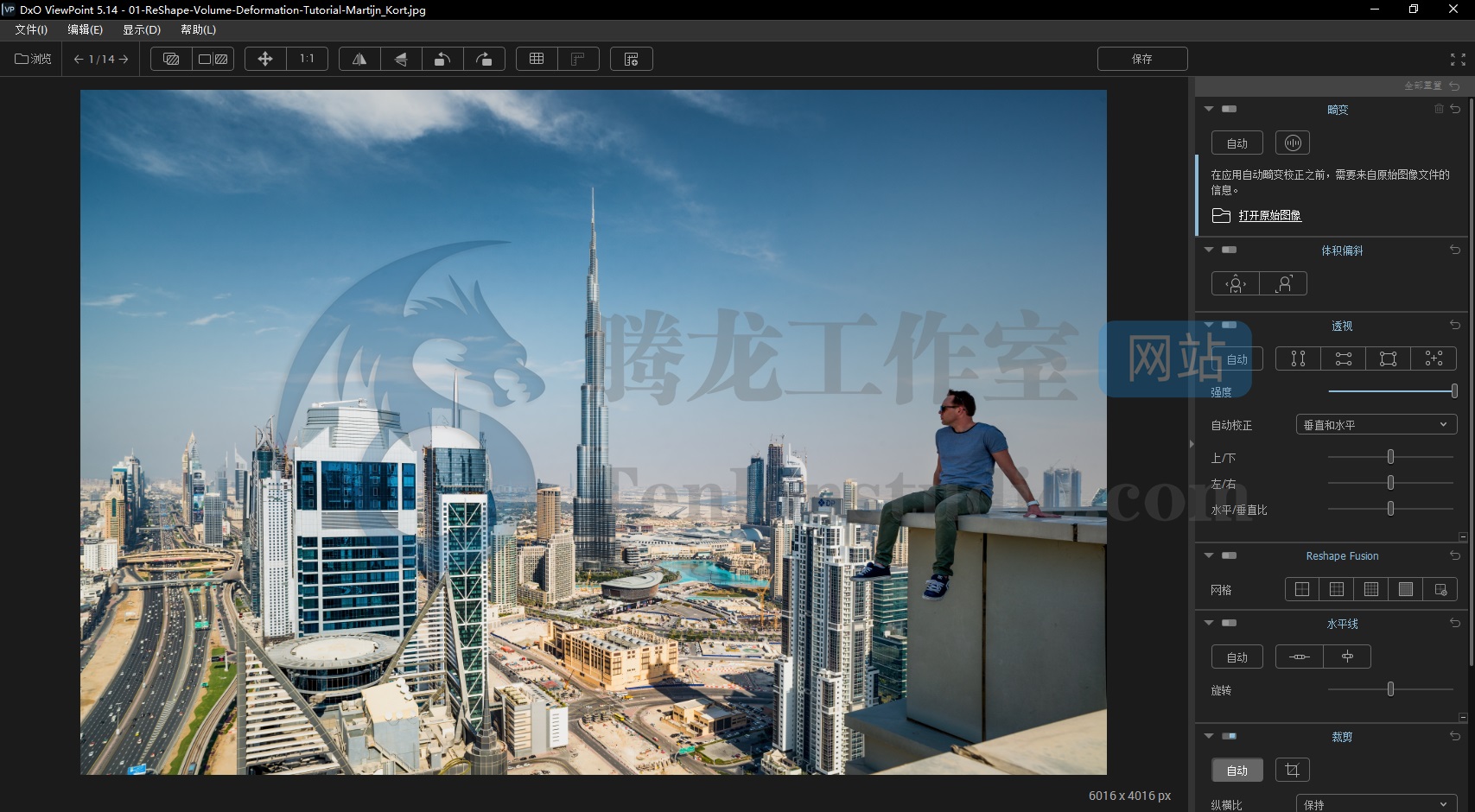Select horizontal/vertical volume deformation tool

click(x=1236, y=283)
